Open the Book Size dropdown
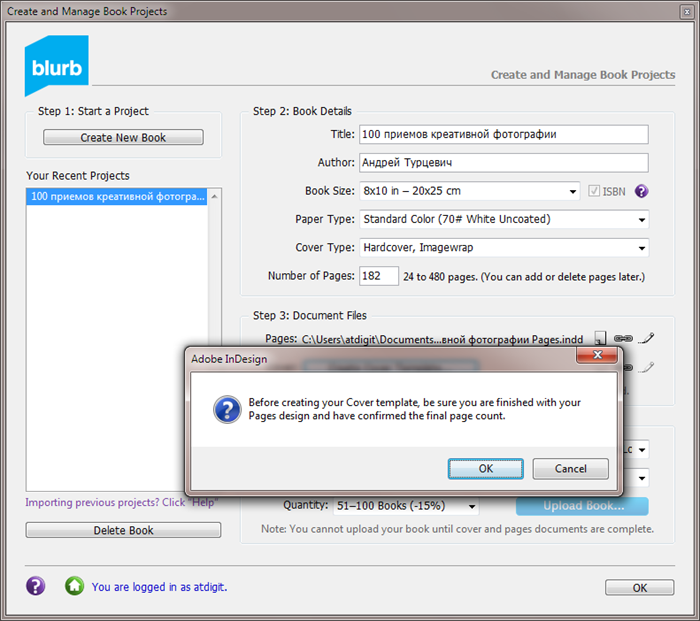 [x=470, y=191]
